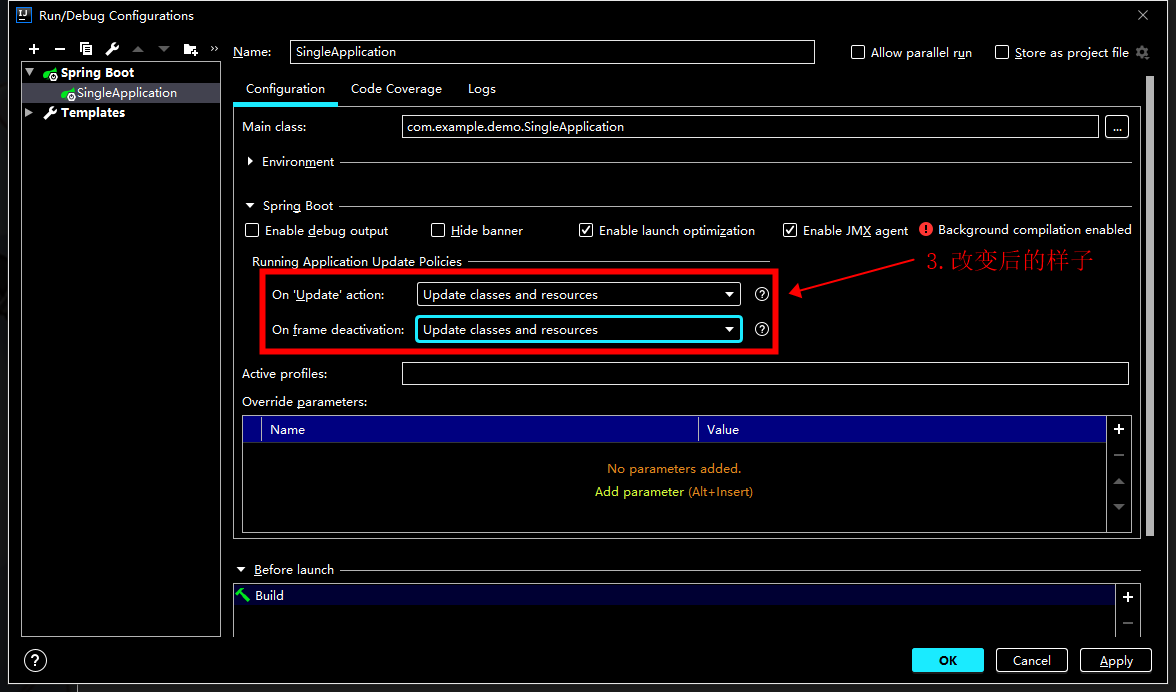
Task: Switch to the Configuration tab
Action: pos(286,89)
